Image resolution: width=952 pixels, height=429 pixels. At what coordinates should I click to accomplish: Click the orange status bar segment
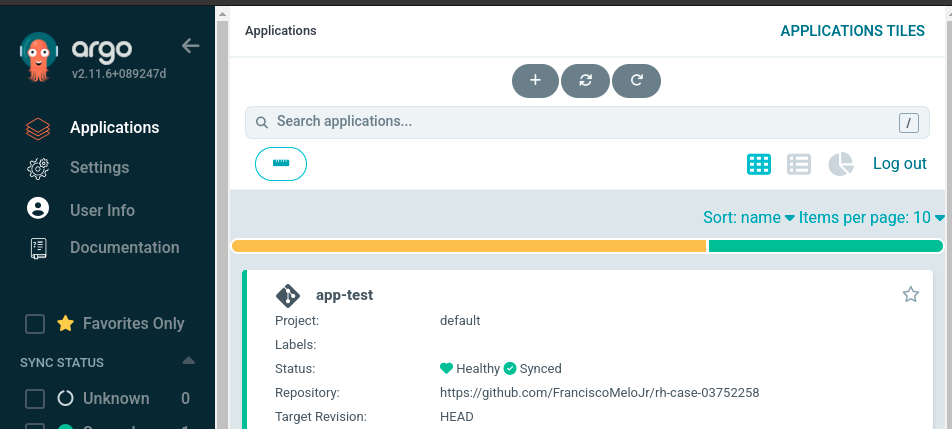pos(468,246)
